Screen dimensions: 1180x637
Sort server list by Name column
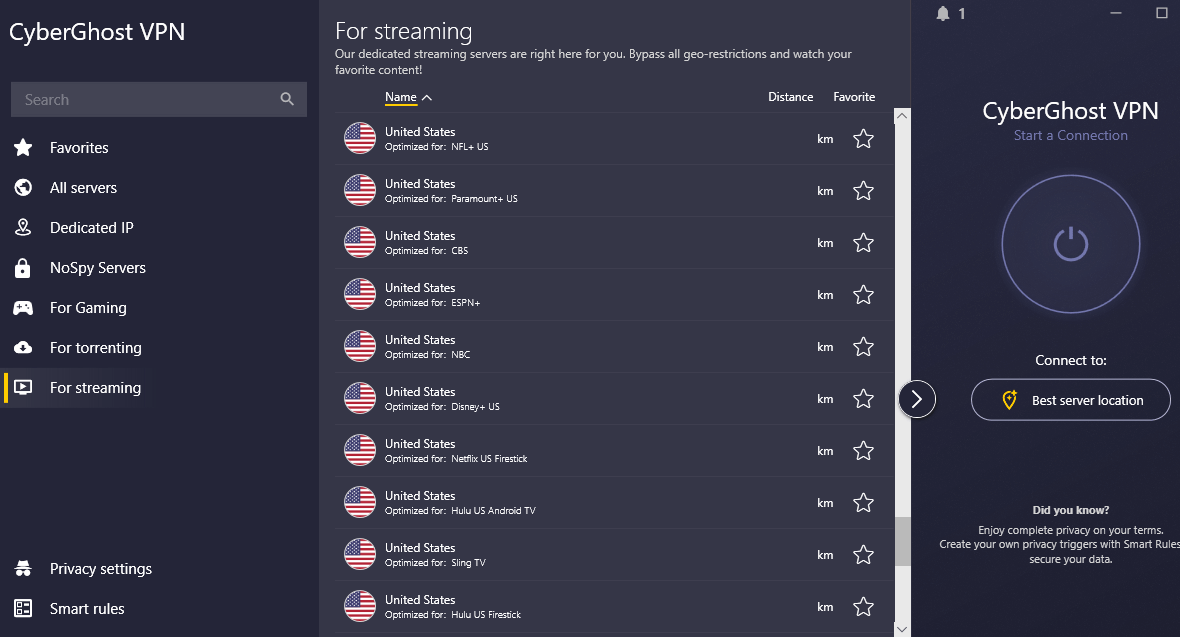(401, 97)
